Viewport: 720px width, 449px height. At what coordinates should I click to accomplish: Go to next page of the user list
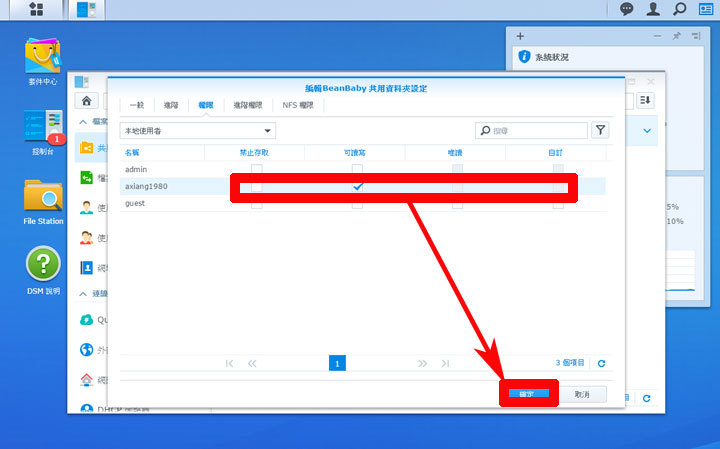pyautogui.click(x=422, y=364)
